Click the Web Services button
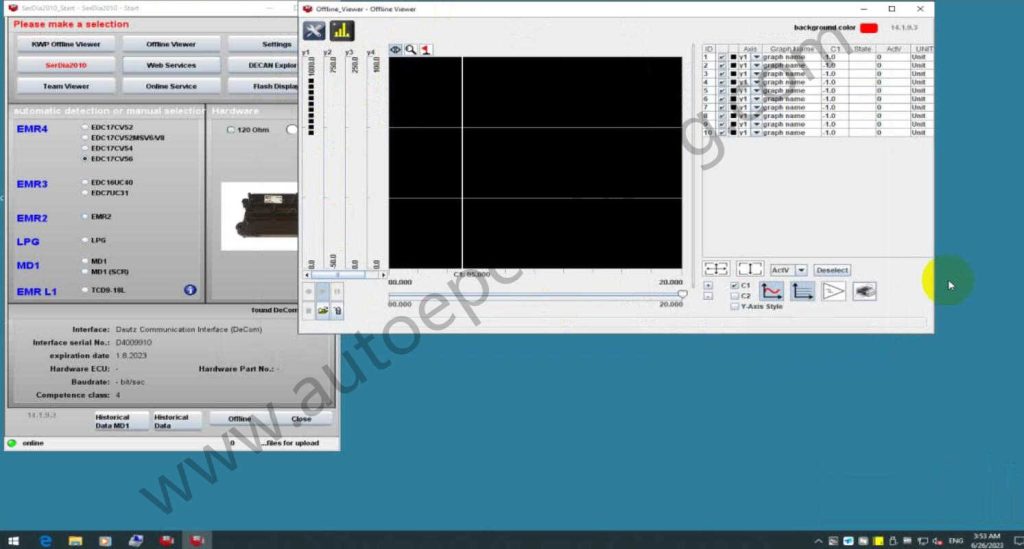 (x=171, y=65)
